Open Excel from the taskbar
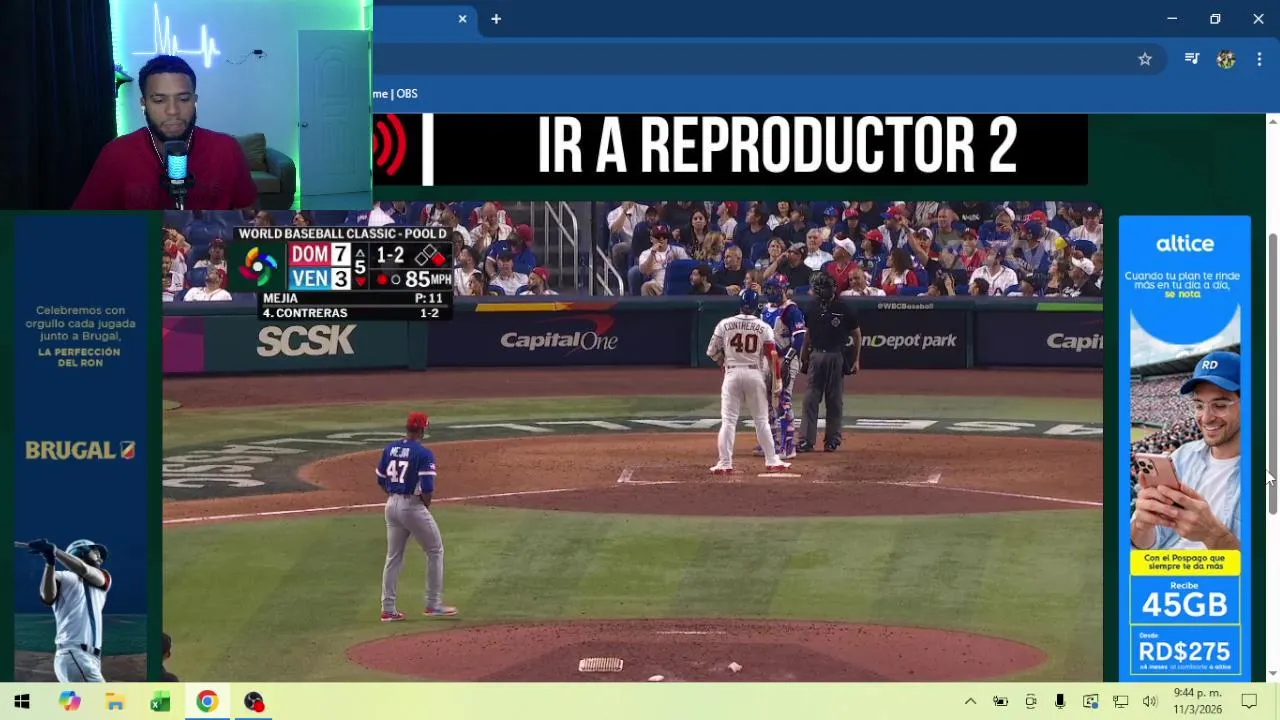Viewport: 1280px width, 720px height. click(x=160, y=702)
